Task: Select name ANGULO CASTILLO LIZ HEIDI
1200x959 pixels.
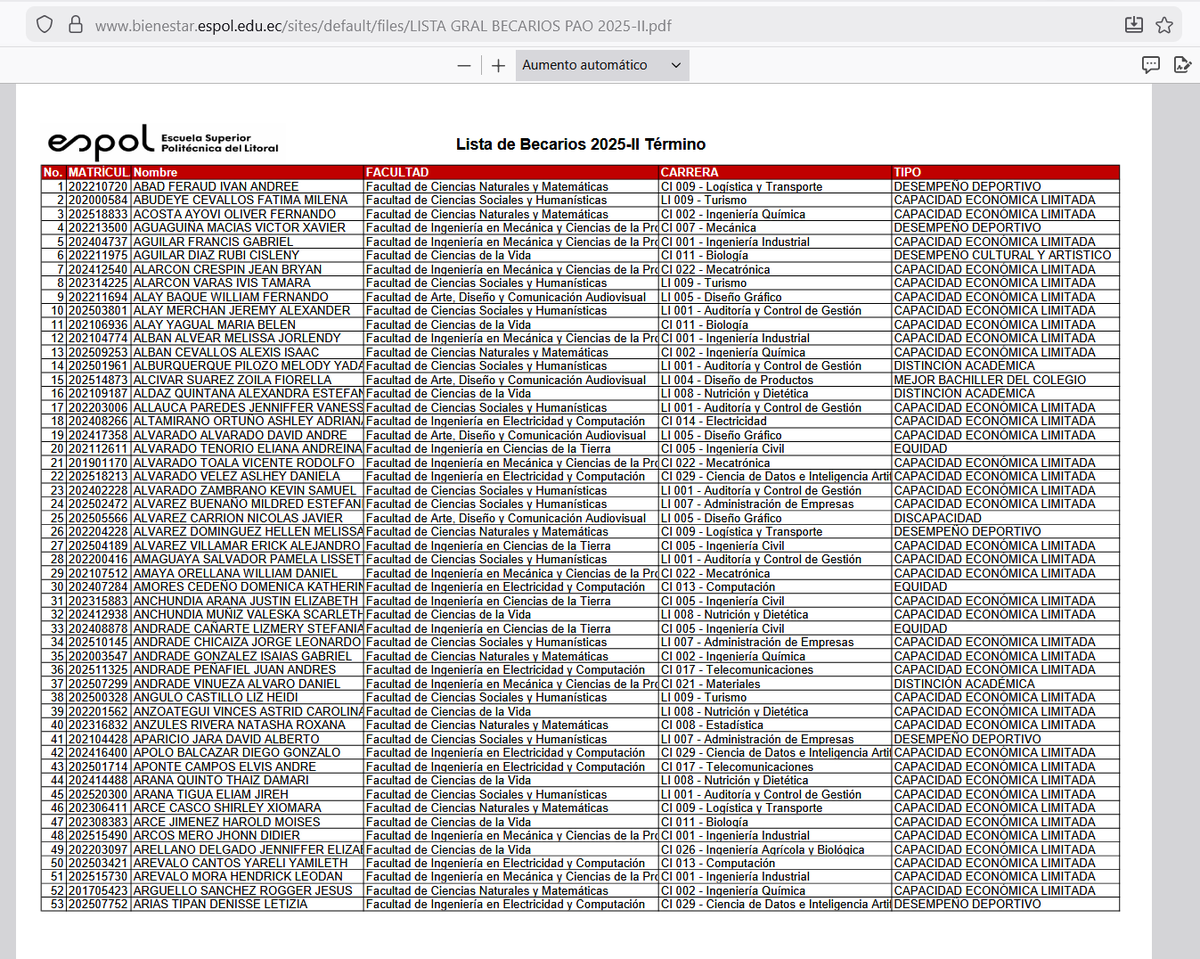Action: (216, 698)
